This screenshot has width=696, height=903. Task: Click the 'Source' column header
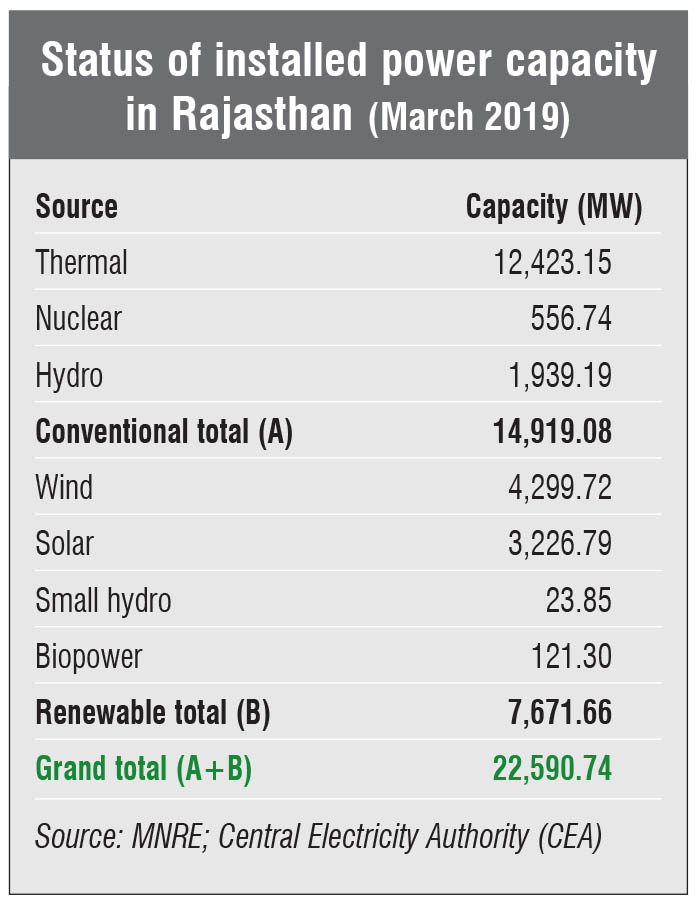(76, 207)
